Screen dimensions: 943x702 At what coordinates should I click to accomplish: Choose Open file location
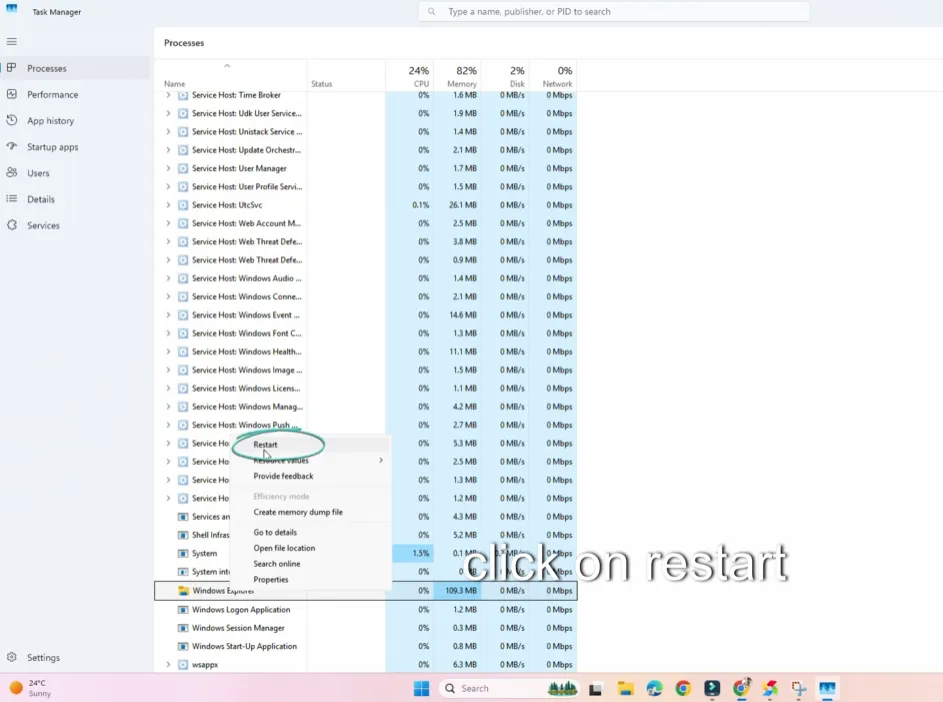[284, 548]
